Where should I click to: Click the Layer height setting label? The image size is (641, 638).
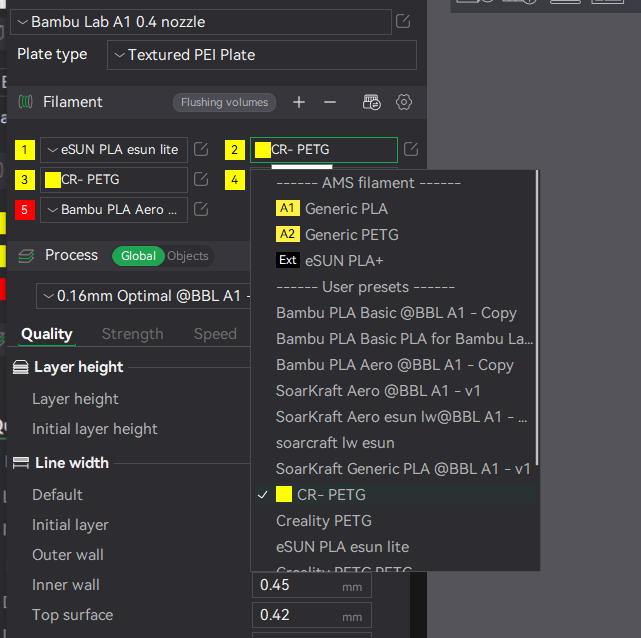(x=75, y=399)
